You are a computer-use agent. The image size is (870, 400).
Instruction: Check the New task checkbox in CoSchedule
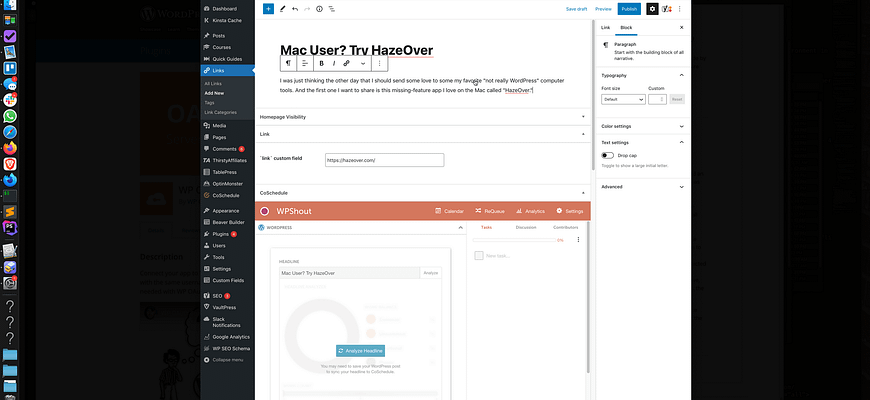tap(479, 256)
